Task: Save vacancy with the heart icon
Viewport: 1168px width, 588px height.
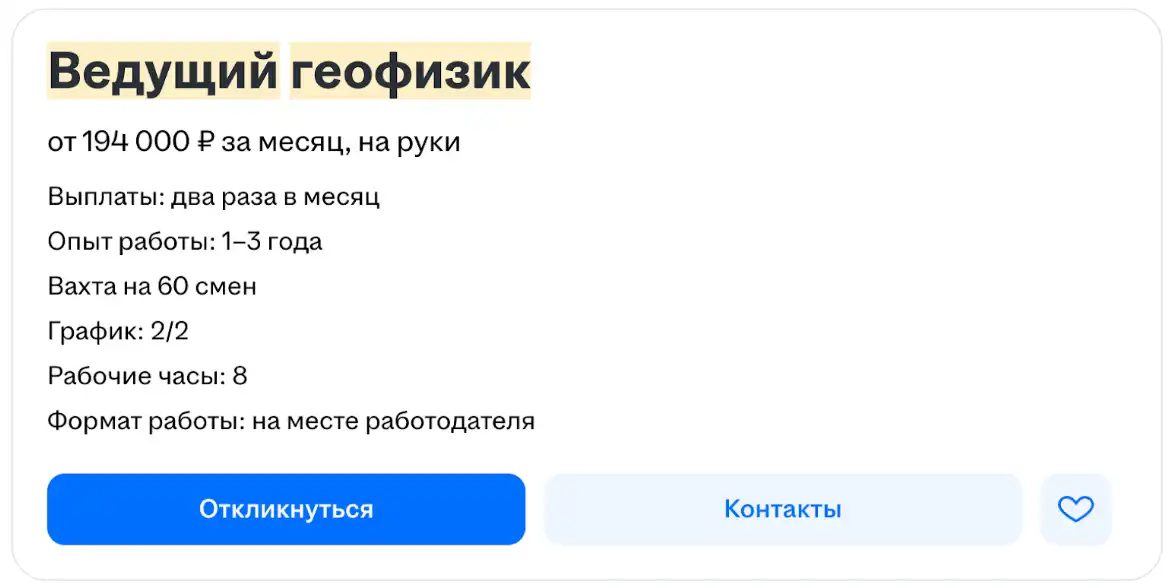Action: pos(1076,509)
